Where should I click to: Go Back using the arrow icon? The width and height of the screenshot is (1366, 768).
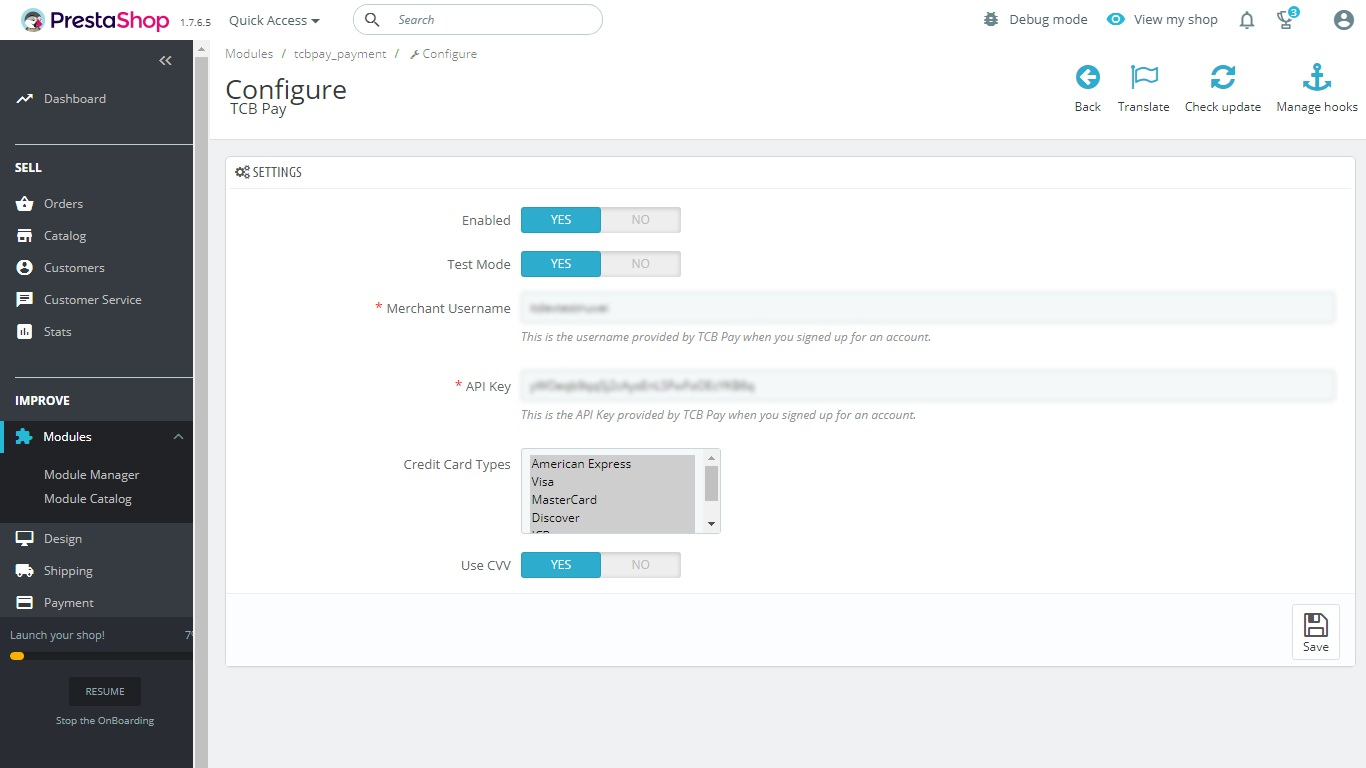point(1087,77)
